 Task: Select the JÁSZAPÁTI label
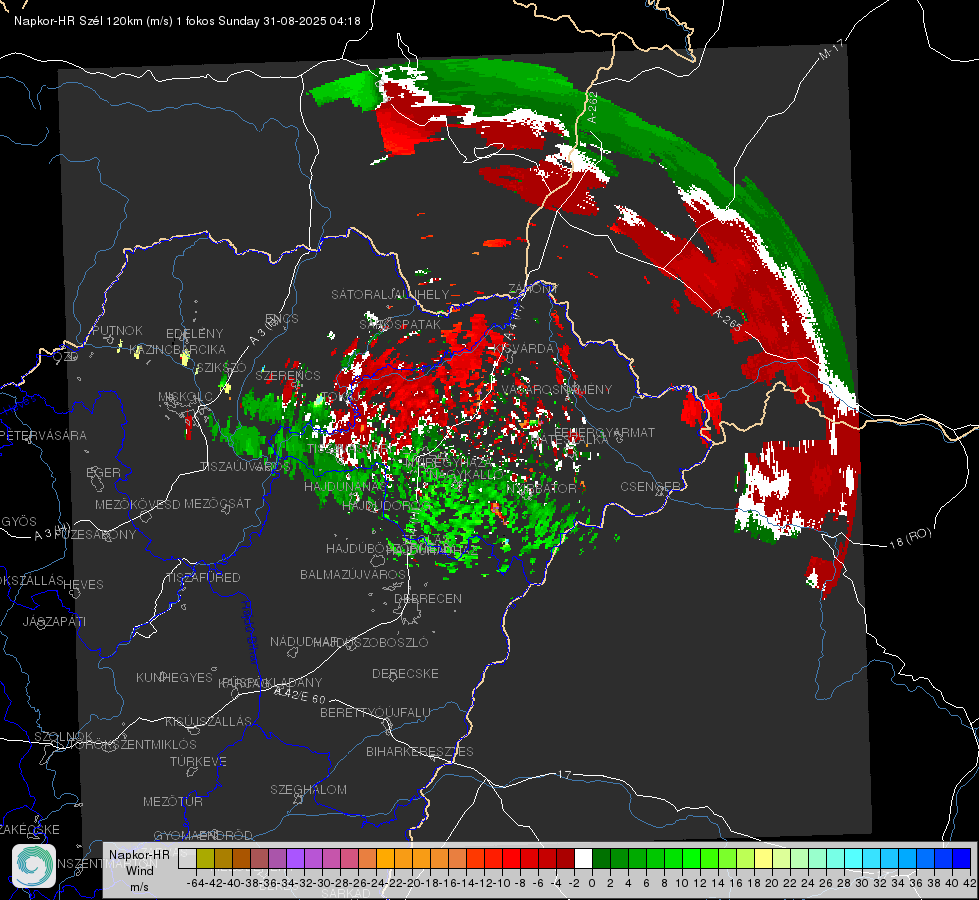[x=54, y=621]
